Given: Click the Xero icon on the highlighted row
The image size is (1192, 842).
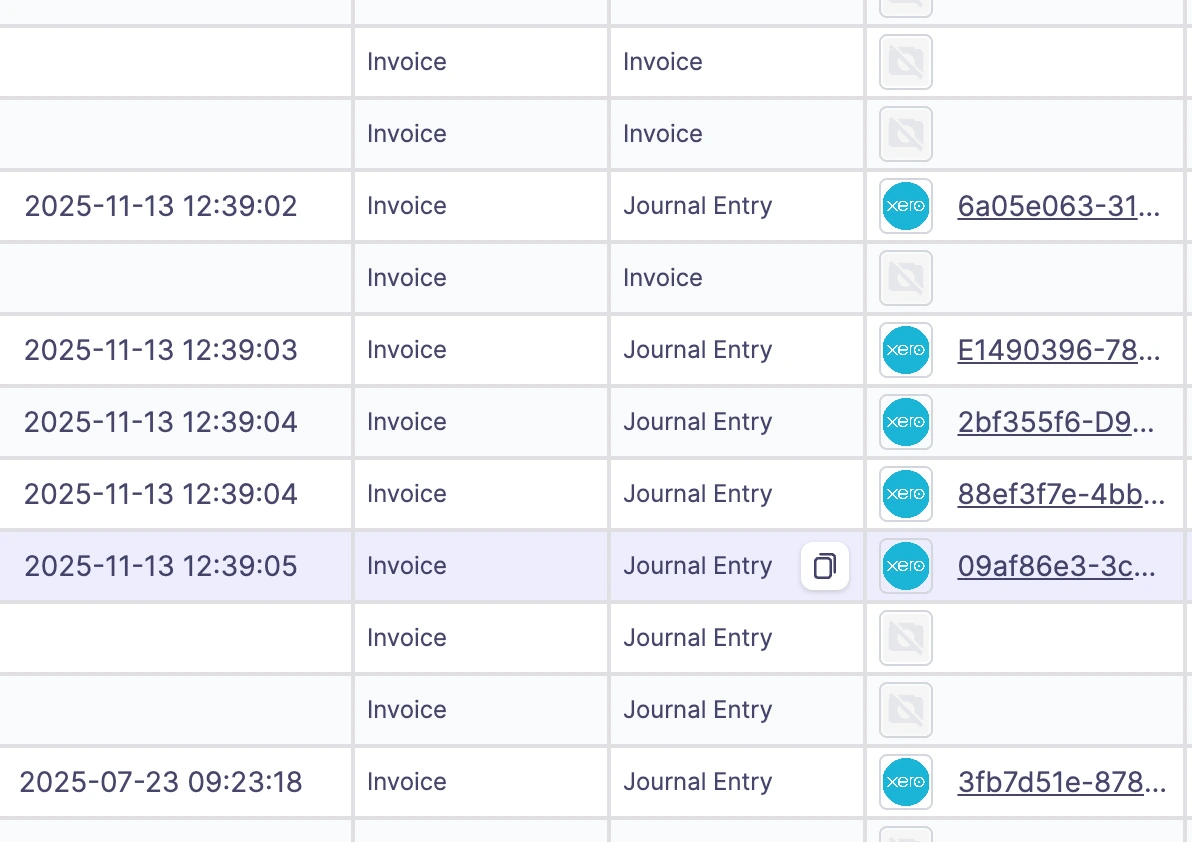Looking at the screenshot, I should tap(905, 566).
